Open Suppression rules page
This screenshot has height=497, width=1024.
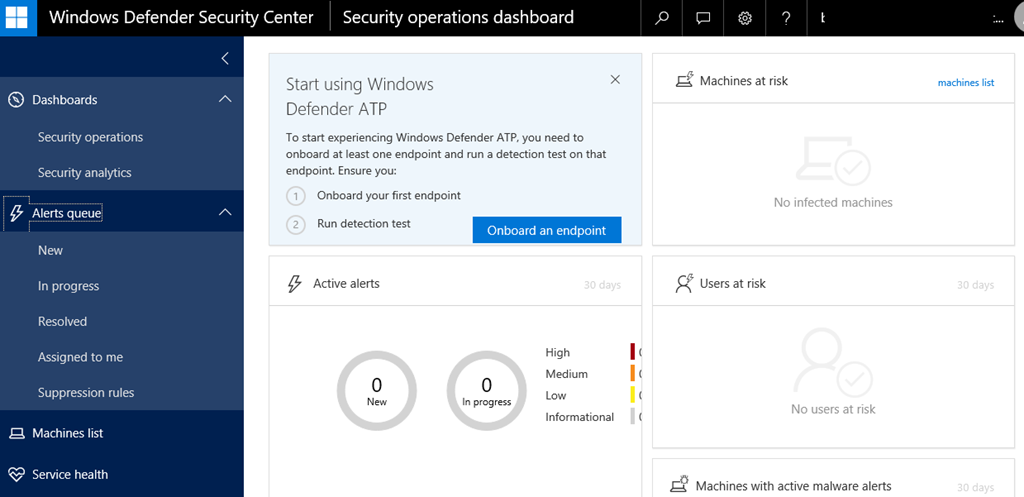coord(86,393)
